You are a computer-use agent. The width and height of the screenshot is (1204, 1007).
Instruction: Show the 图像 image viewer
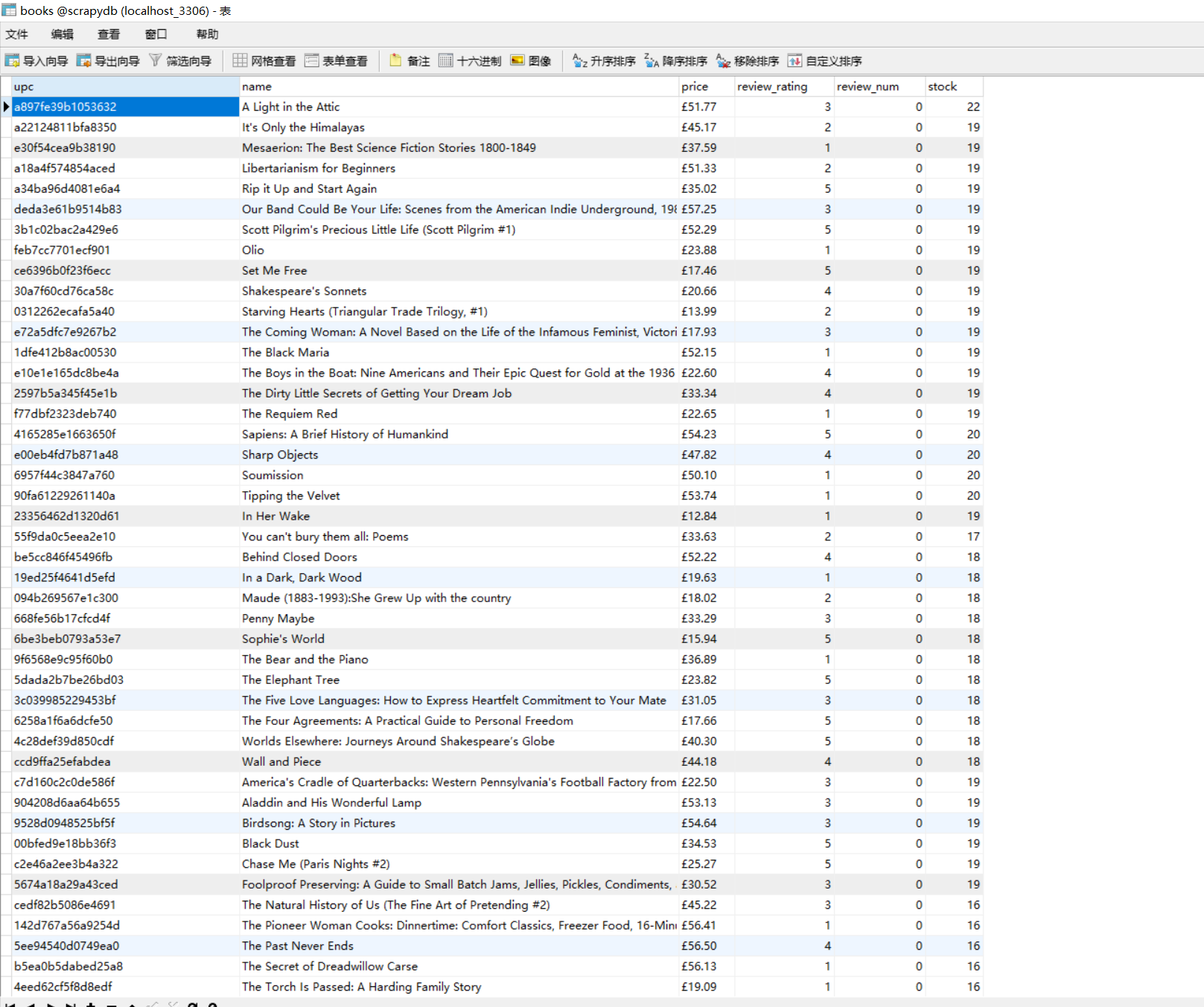click(531, 61)
